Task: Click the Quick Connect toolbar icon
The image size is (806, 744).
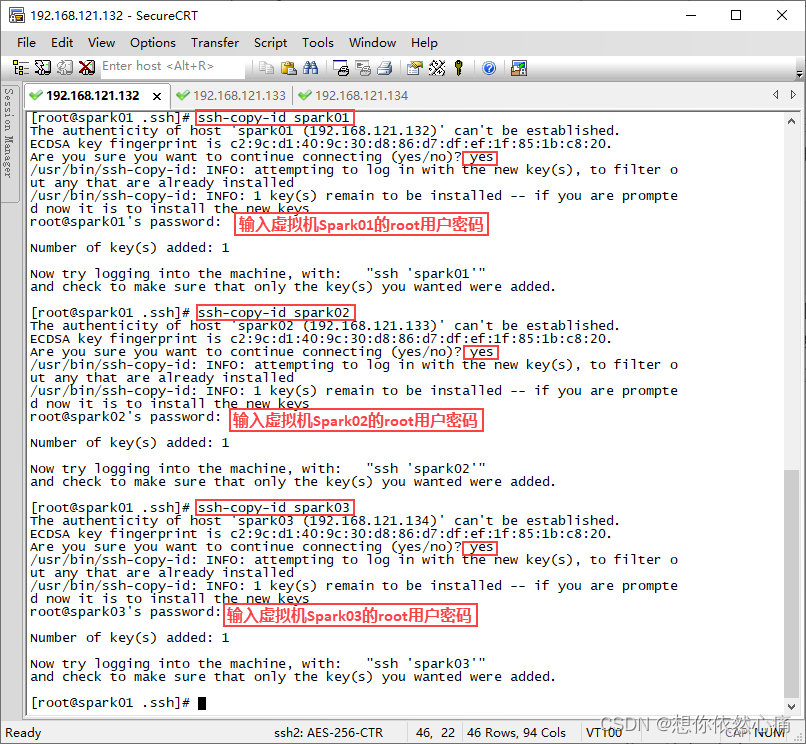Action: [42, 68]
